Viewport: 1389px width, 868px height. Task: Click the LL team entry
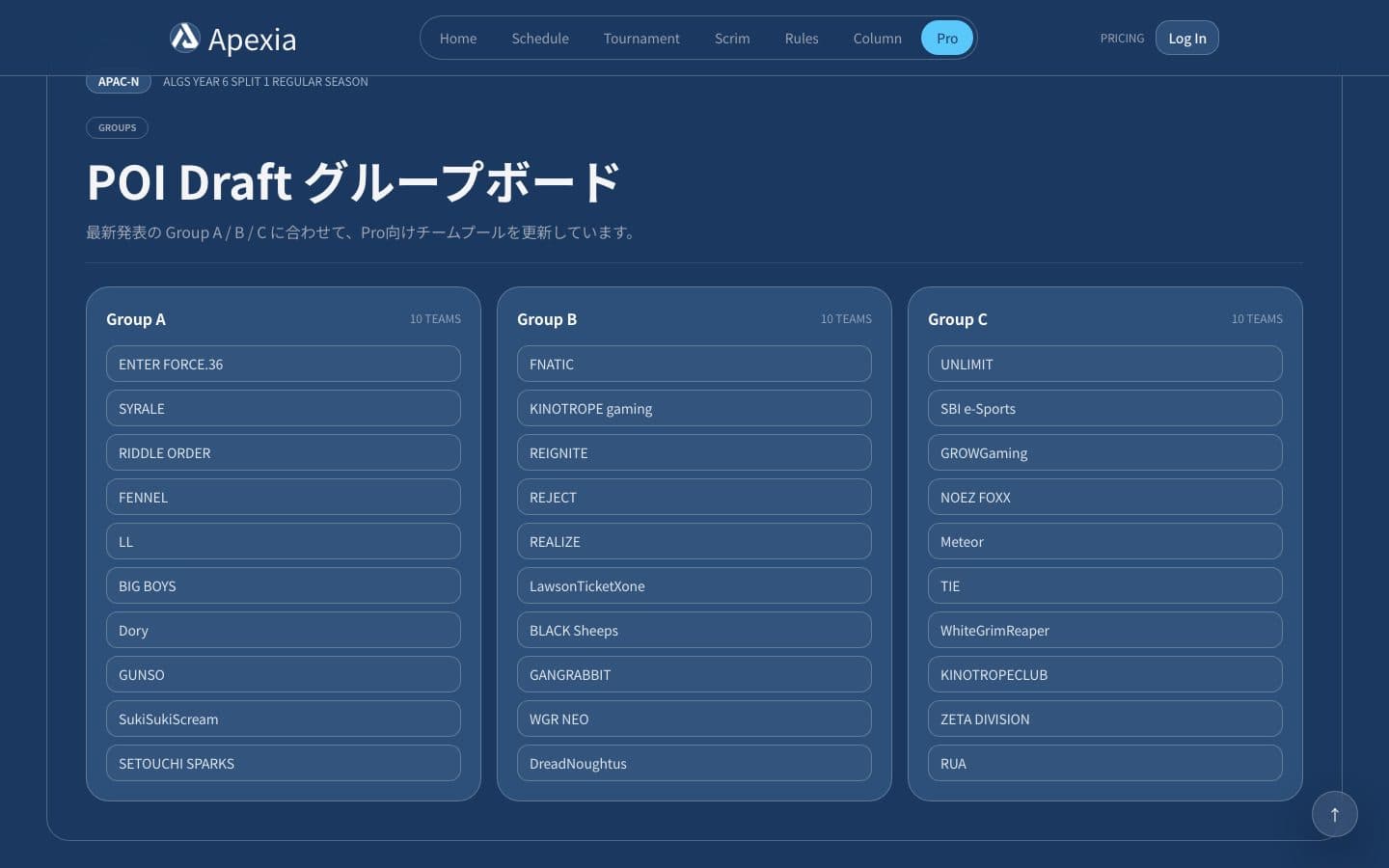point(284,541)
